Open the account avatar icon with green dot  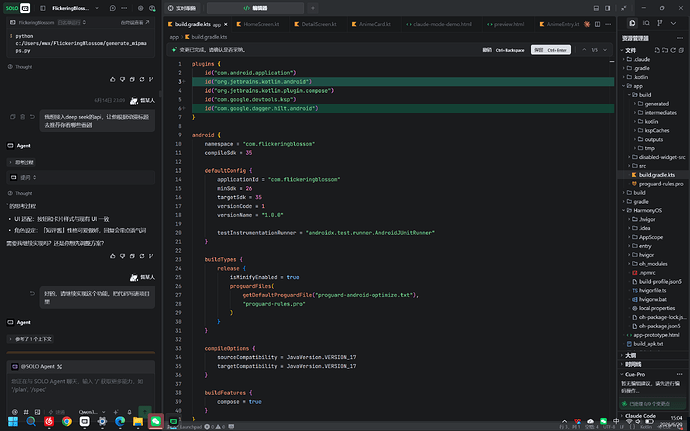pos(152,8)
